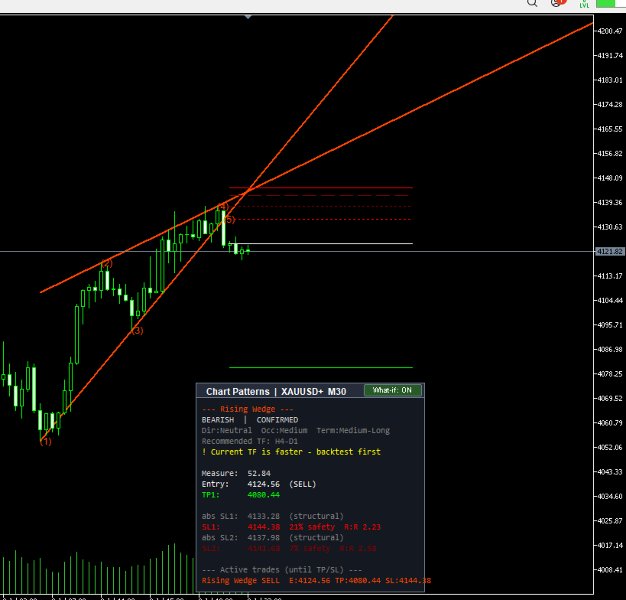Click the '--- Active trades (until TP/SL) ---' line
This screenshot has height=600, width=626.
tap(282, 570)
